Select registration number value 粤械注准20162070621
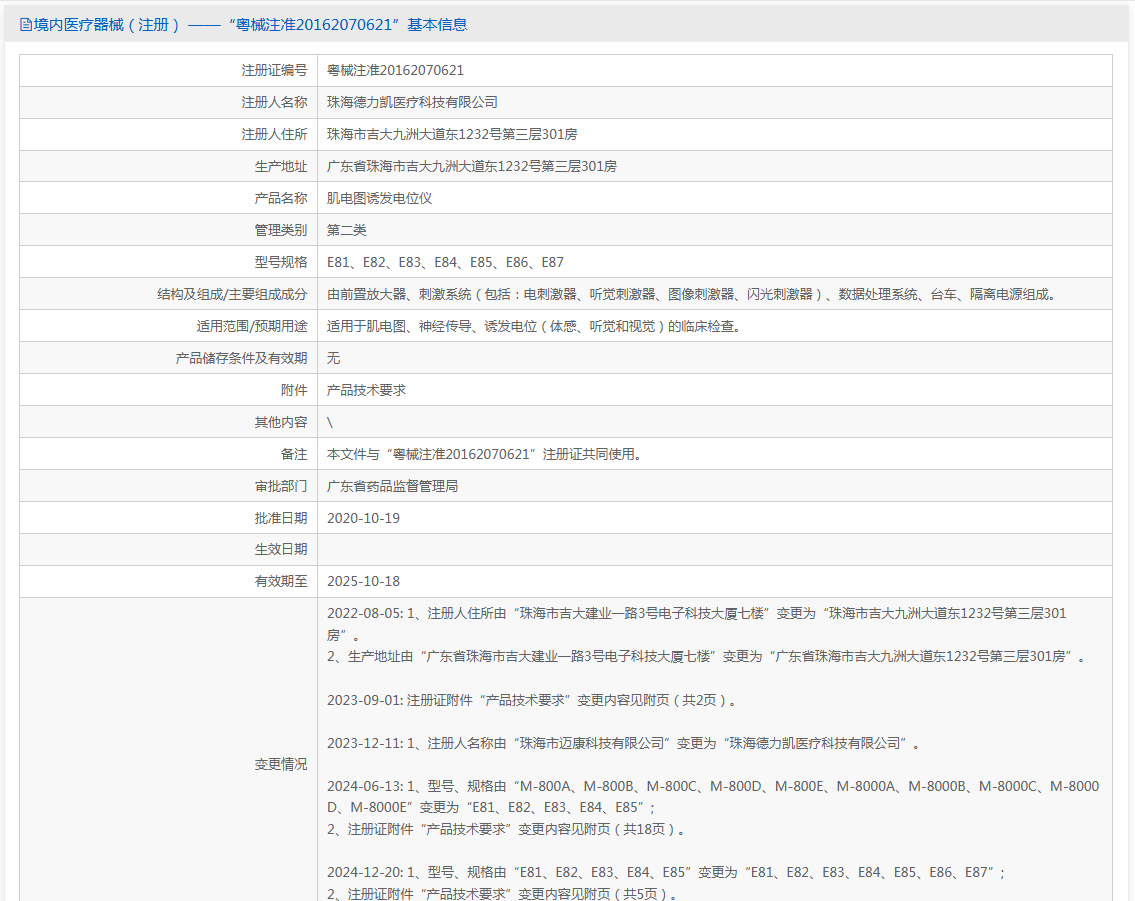 click(395, 71)
